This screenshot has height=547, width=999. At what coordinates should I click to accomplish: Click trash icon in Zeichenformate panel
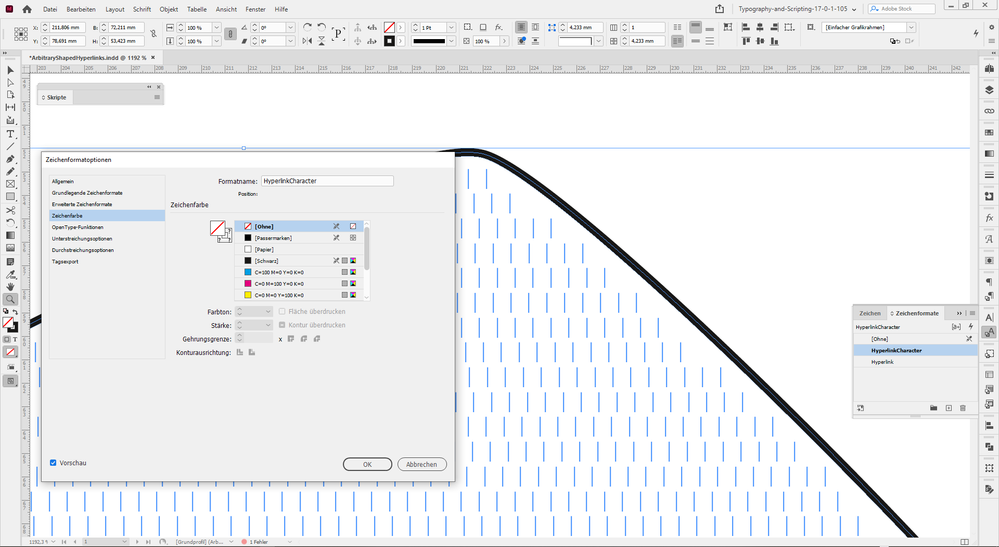(963, 408)
